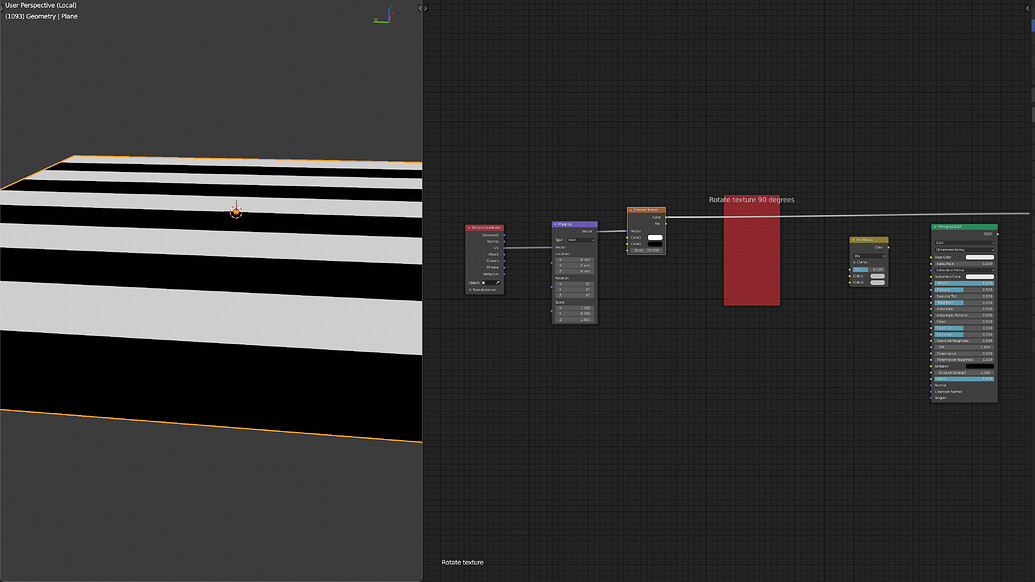Click the area split arrows between viewport and node editor
The width and height of the screenshot is (1035, 582).
[422, 9]
